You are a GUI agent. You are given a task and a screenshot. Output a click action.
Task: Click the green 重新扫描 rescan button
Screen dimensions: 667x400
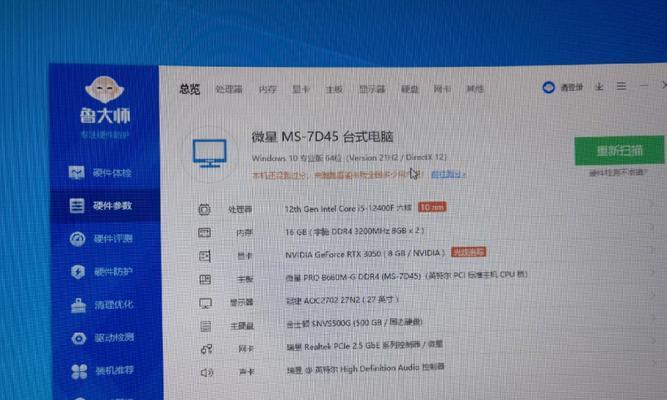pos(619,150)
